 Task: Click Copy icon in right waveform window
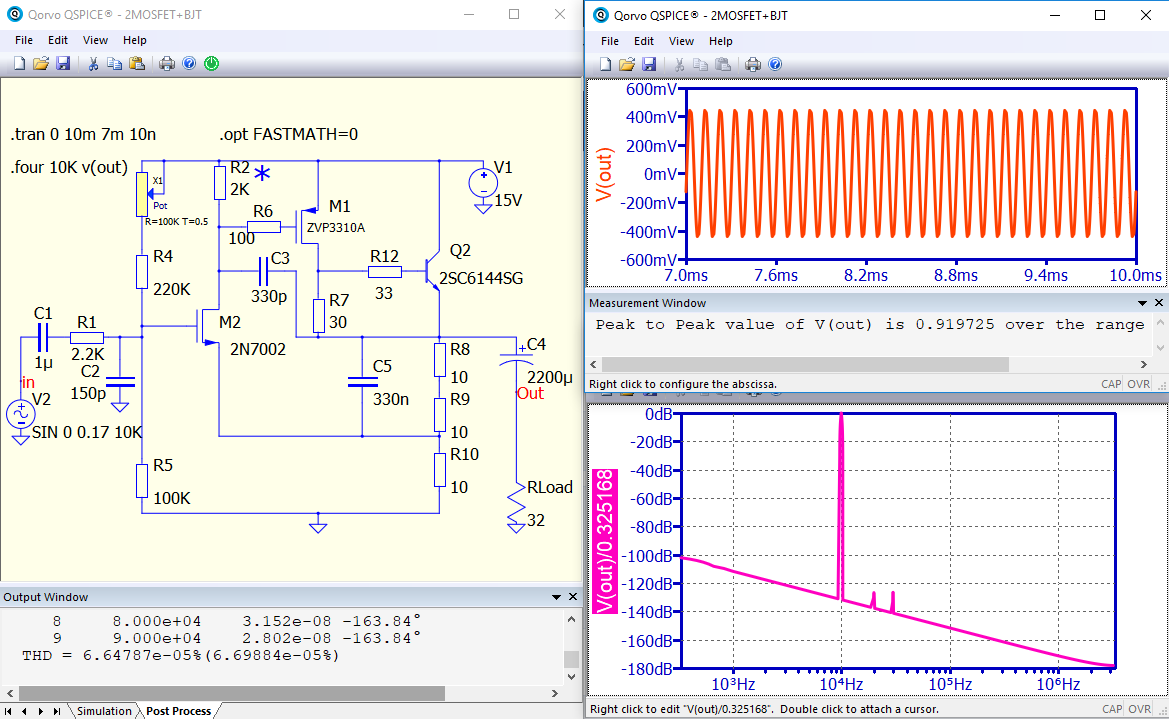point(701,64)
